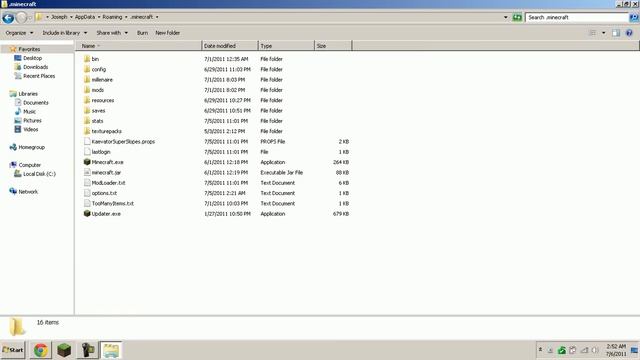Select the mods folder icon
The height and width of the screenshot is (360, 640).
point(87,90)
